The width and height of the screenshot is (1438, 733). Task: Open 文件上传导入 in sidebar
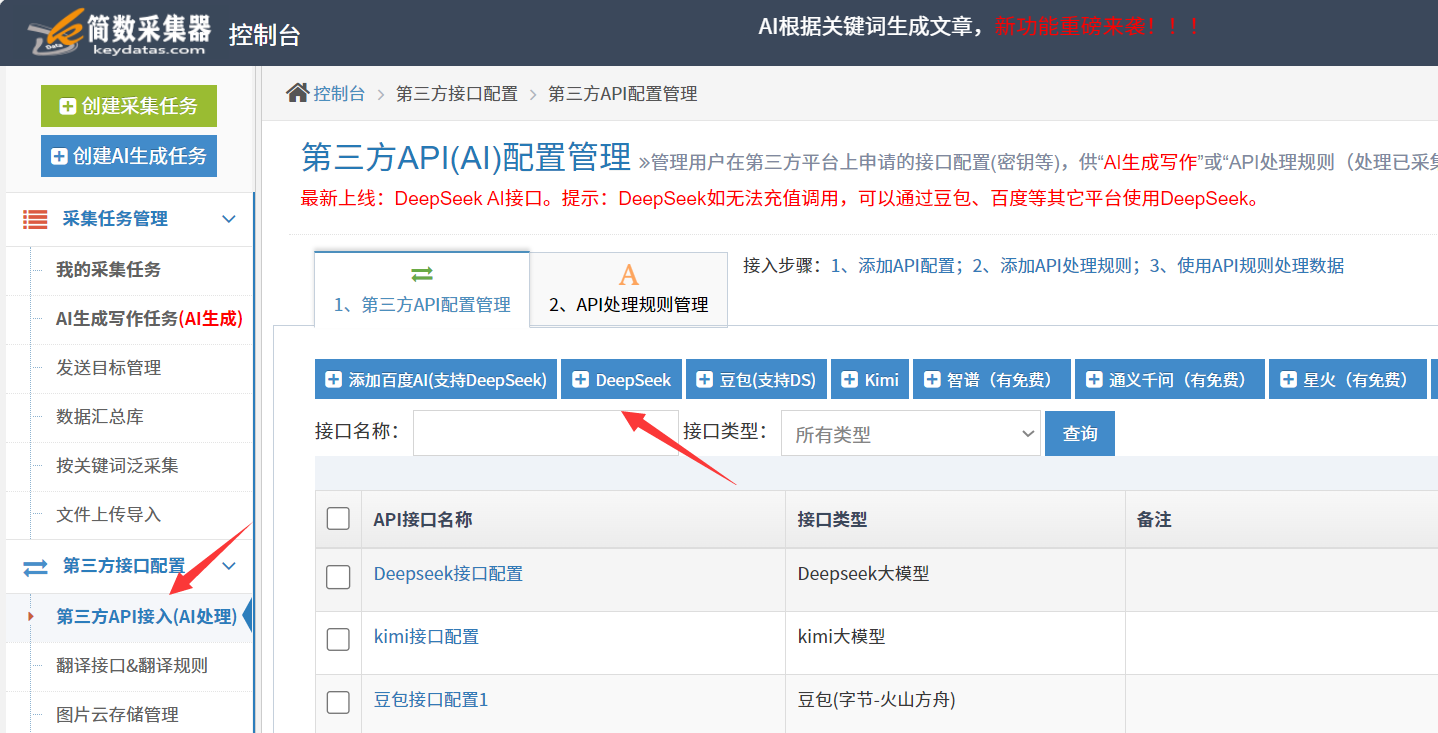pyautogui.click(x=108, y=515)
